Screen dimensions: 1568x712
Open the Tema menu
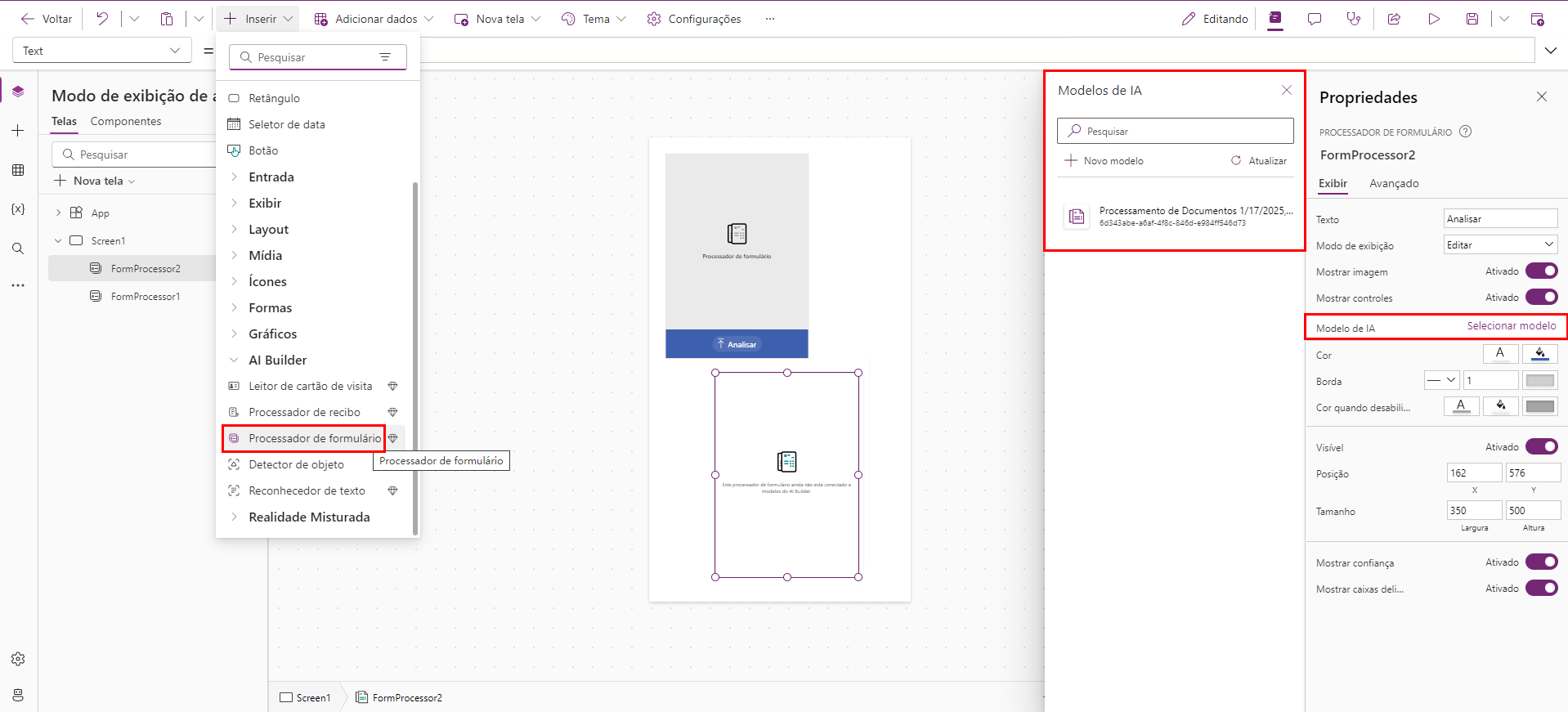pyautogui.click(x=594, y=19)
